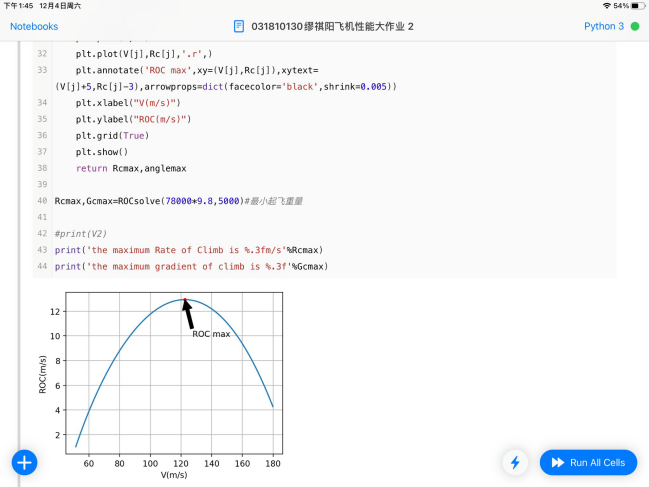Click the V(m/s) x-axis label
649x487 pixels.
click(174, 475)
